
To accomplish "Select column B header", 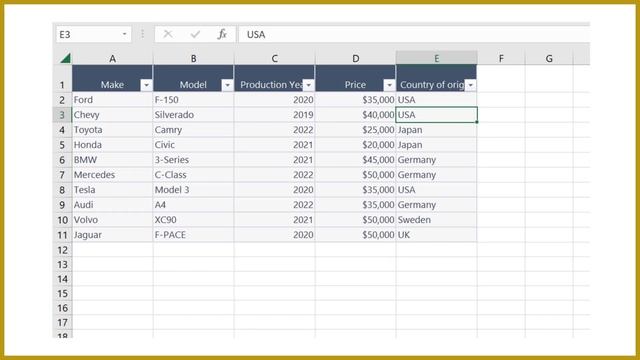I will tap(193, 58).
